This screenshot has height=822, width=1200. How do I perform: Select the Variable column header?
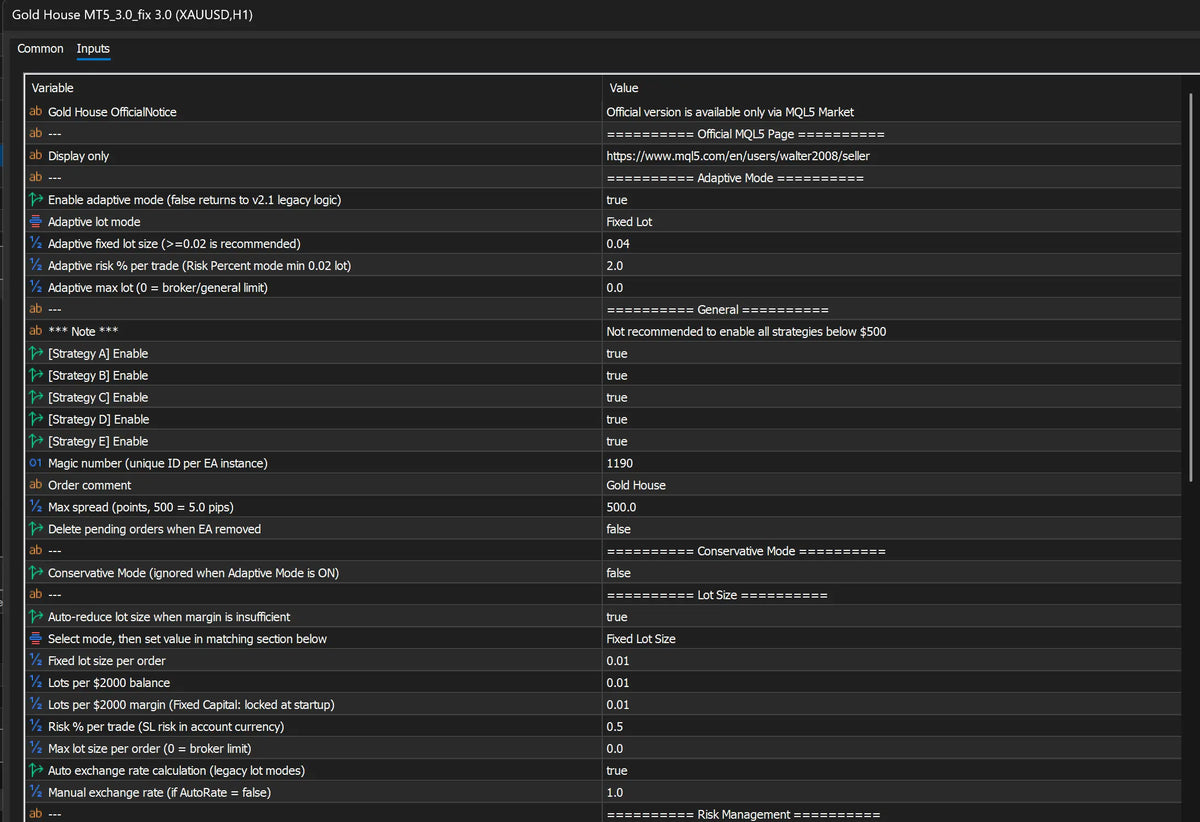[x=53, y=88]
